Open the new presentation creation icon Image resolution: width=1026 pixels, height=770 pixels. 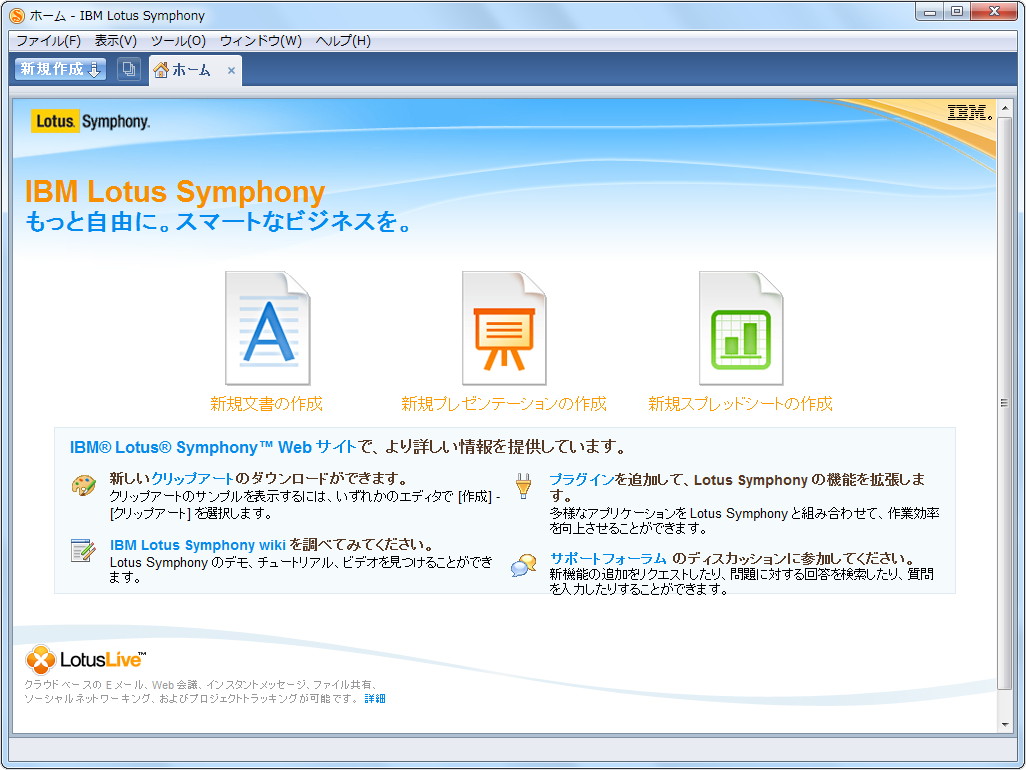(x=503, y=328)
